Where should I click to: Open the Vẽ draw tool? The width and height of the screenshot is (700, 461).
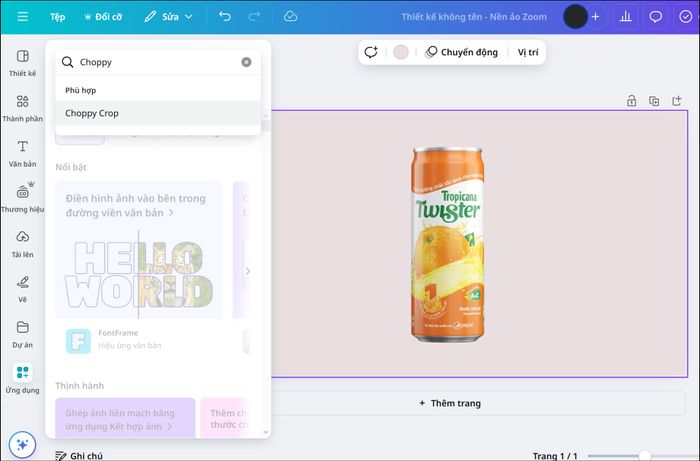tap(22, 289)
